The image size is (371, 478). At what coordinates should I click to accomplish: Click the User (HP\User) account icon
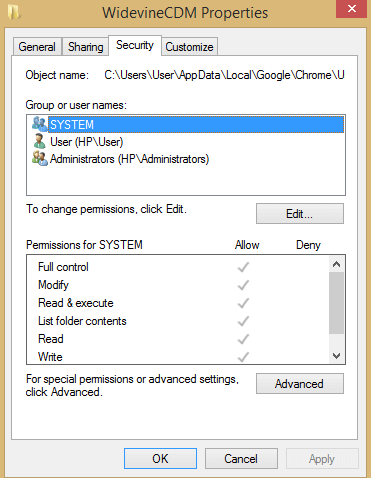point(39,141)
